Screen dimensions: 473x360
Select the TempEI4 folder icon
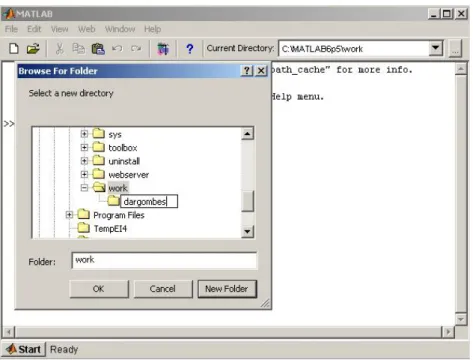click(83, 228)
